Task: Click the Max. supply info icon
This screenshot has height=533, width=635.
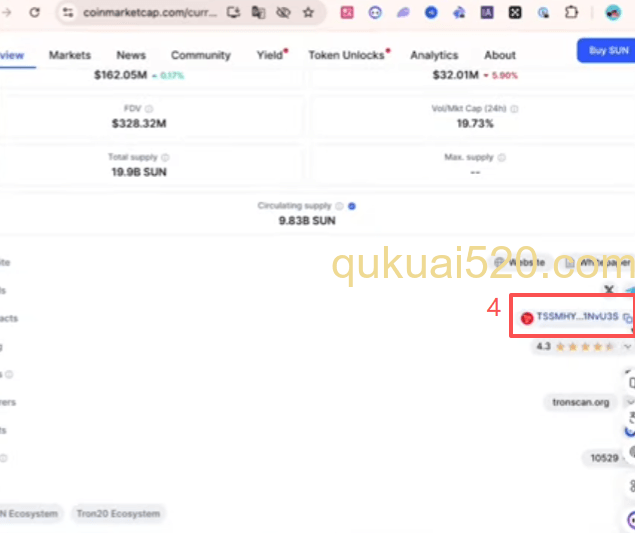Action: pos(501,157)
